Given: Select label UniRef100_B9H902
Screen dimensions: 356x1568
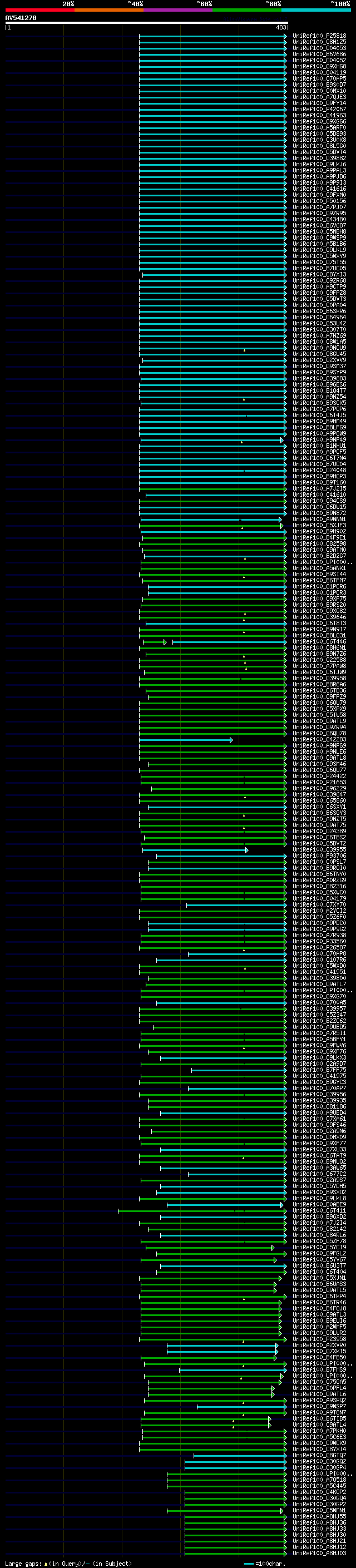Looking at the screenshot, I should tap(319, 531).
